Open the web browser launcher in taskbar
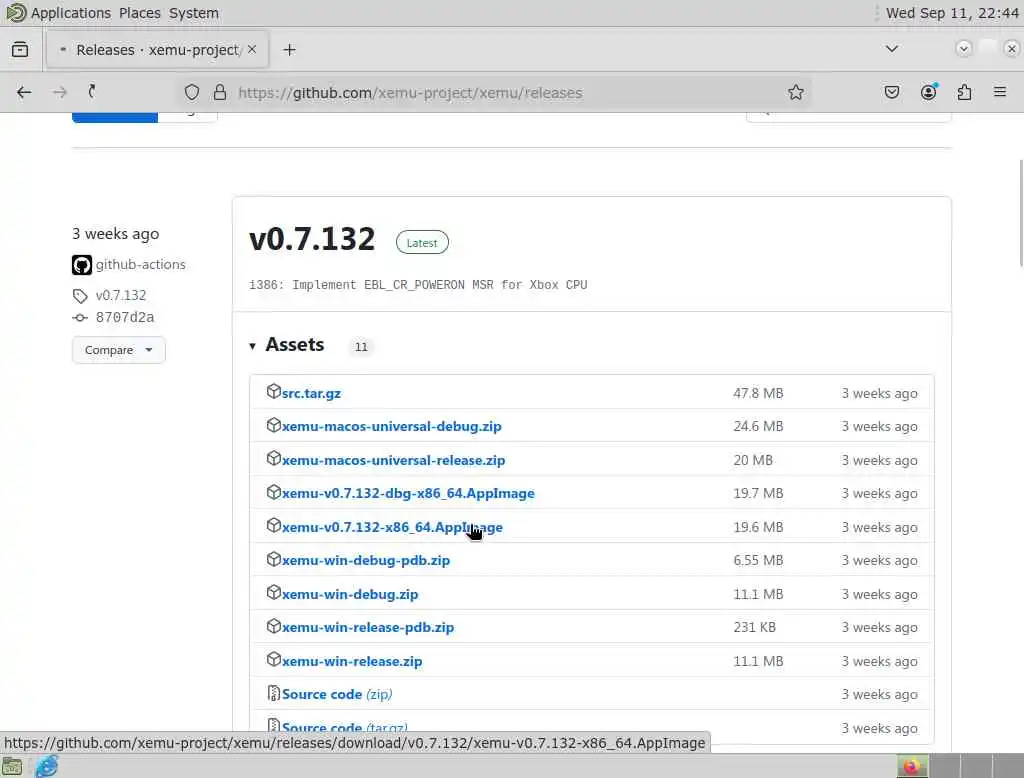Viewport: 1024px width, 778px height. coord(46,766)
